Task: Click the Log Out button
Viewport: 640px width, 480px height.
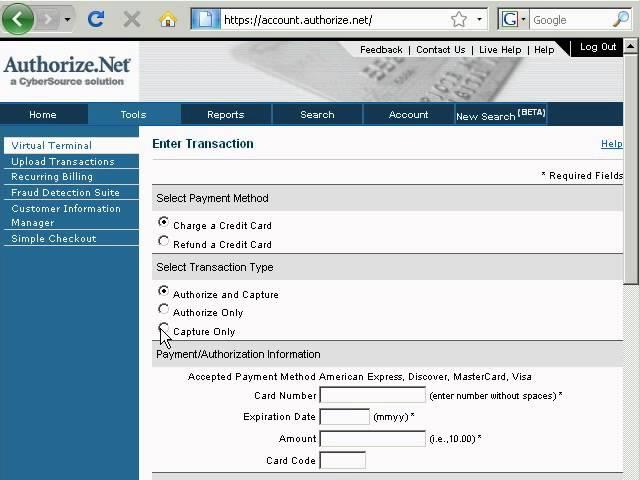Action: (x=598, y=47)
